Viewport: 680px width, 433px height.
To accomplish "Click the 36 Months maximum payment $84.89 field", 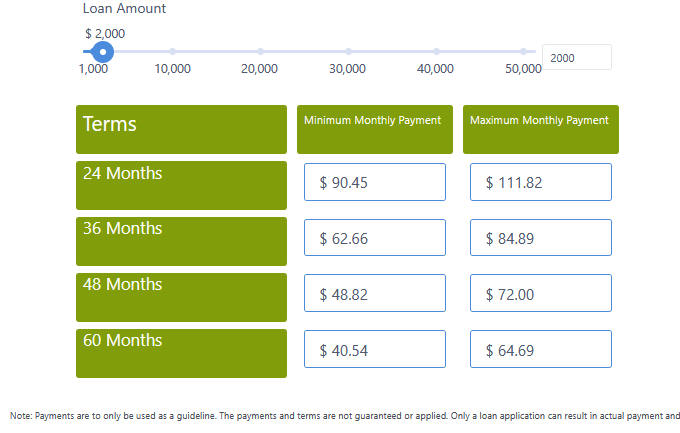I will pyautogui.click(x=540, y=238).
